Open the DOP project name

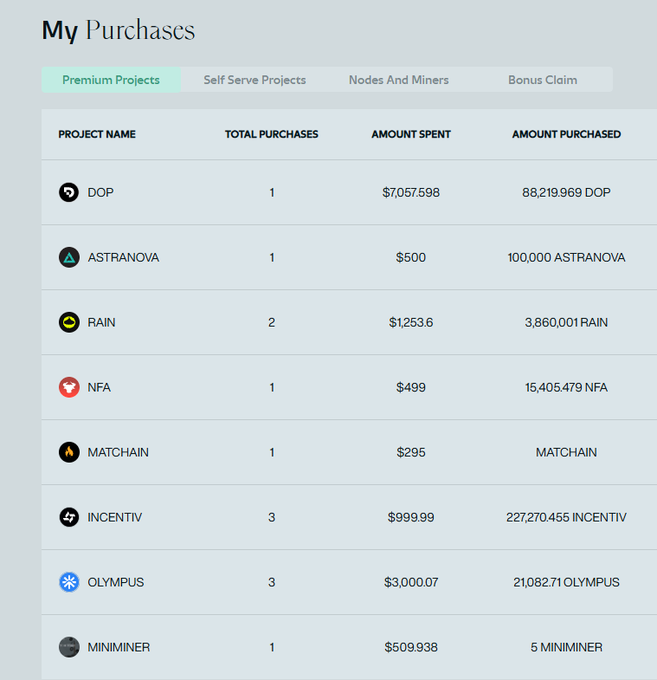tap(101, 193)
